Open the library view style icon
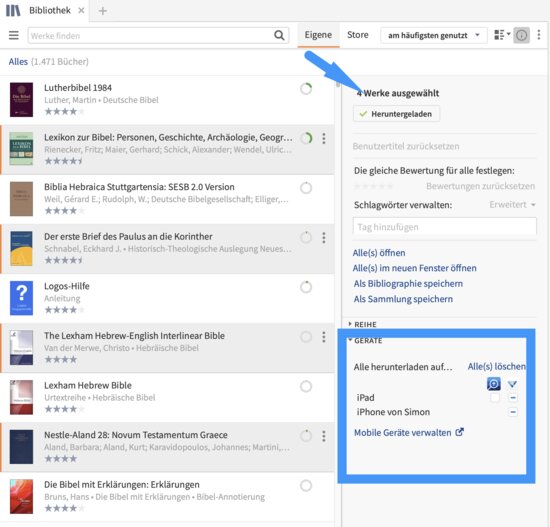This screenshot has height=527, width=550. pos(502,35)
